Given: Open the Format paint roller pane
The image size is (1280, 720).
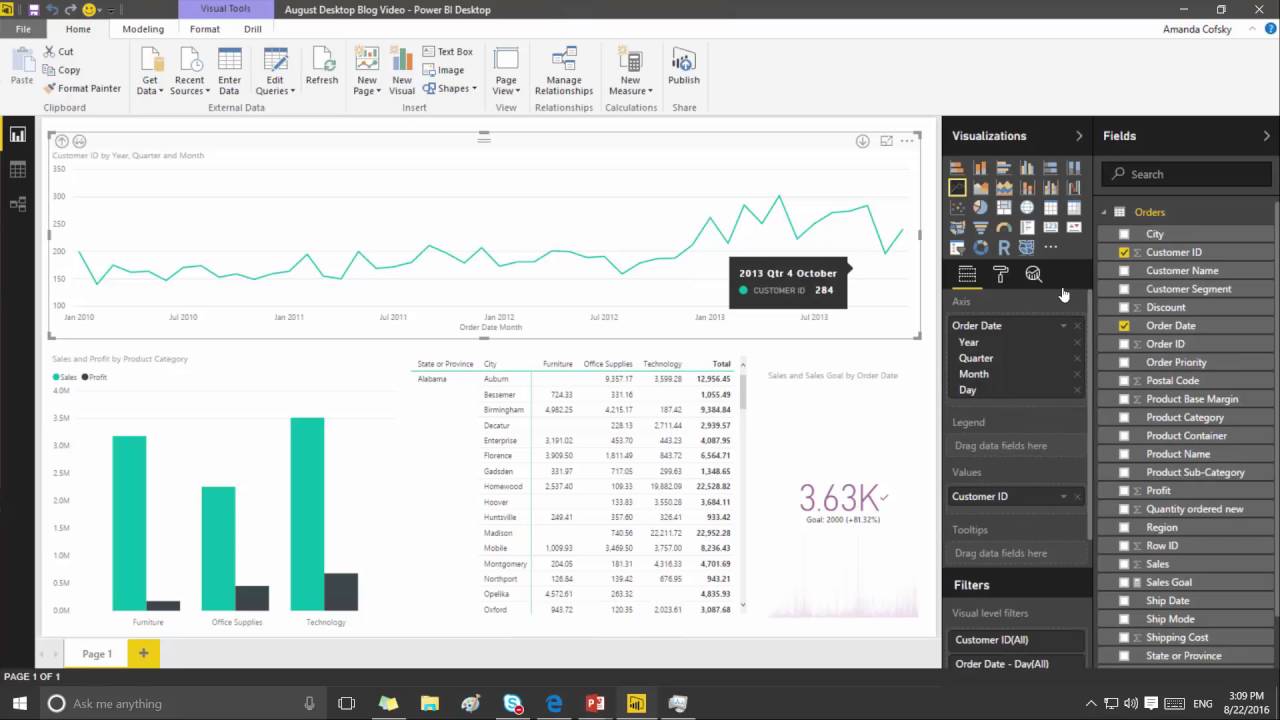Looking at the screenshot, I should pyautogui.click(x=1000, y=274).
